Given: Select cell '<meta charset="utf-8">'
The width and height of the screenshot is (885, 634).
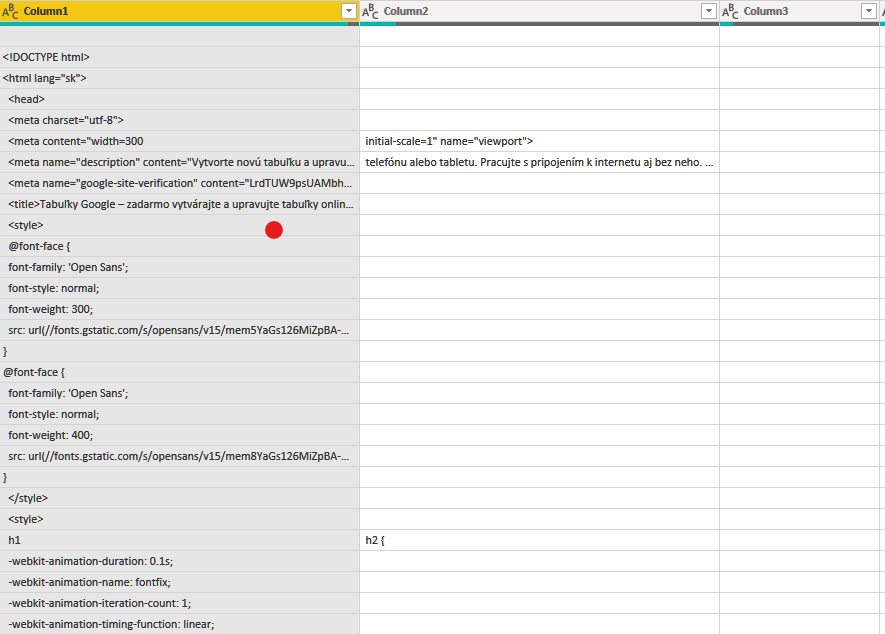Looking at the screenshot, I should coord(179,120).
